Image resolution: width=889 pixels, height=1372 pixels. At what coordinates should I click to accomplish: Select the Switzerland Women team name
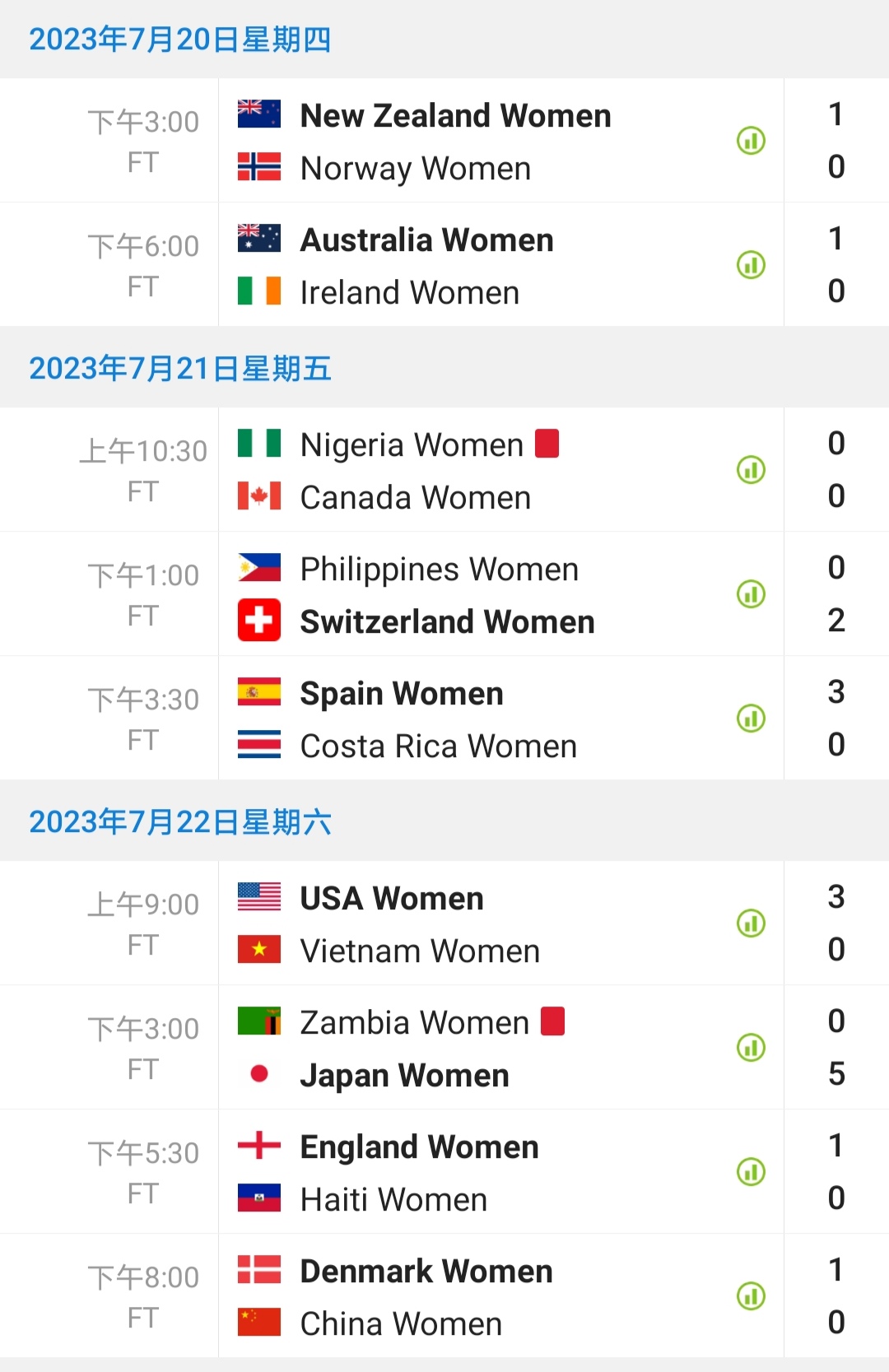(x=447, y=622)
